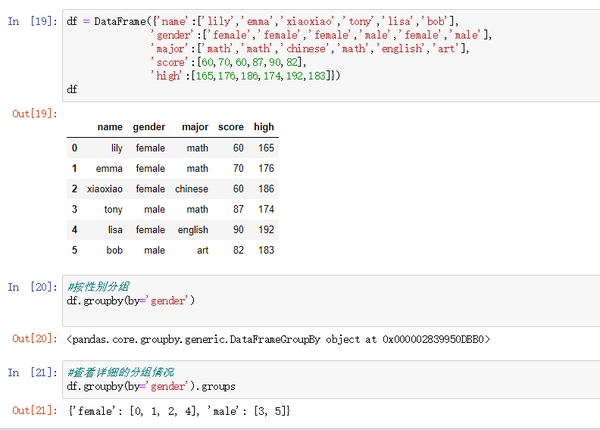Click the Out[20] output prompt

tap(35, 339)
